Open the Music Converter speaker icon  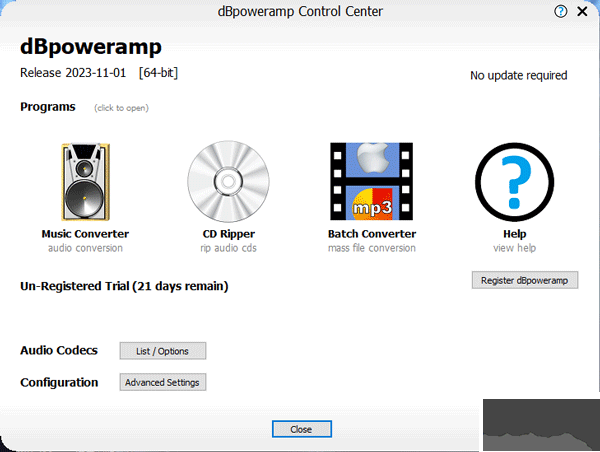pyautogui.click(x=85, y=181)
